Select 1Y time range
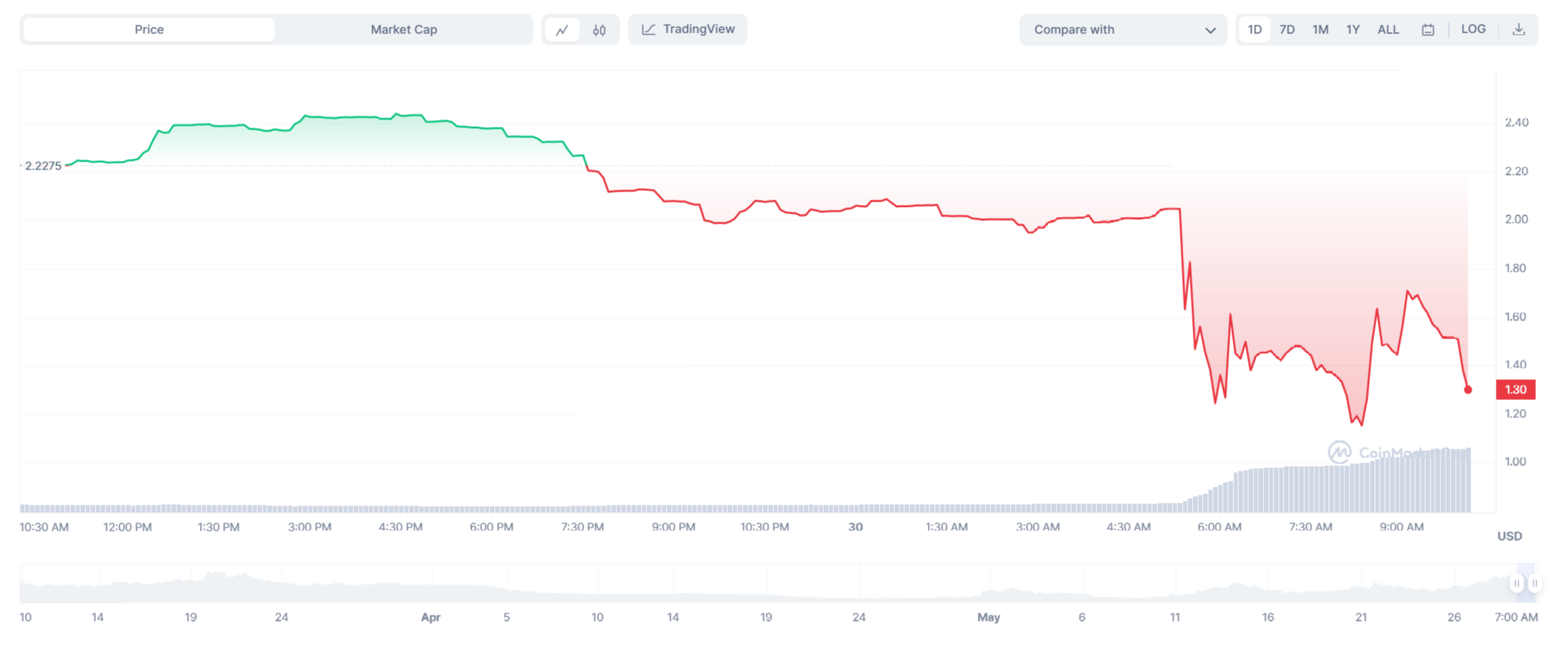1568x655 pixels. pyautogui.click(x=1353, y=29)
